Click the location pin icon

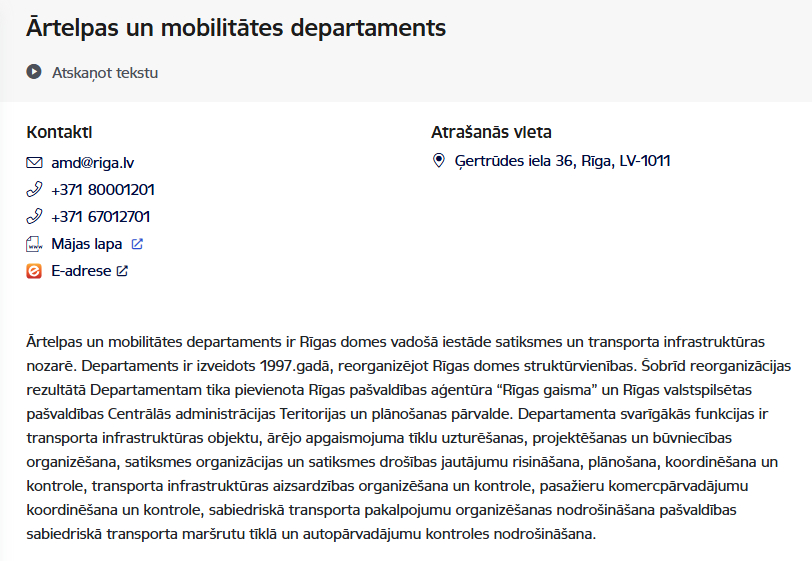click(438, 160)
